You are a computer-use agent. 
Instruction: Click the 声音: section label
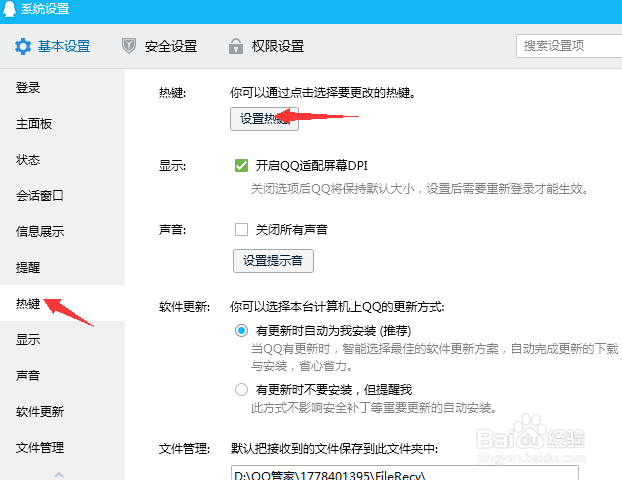[173, 229]
